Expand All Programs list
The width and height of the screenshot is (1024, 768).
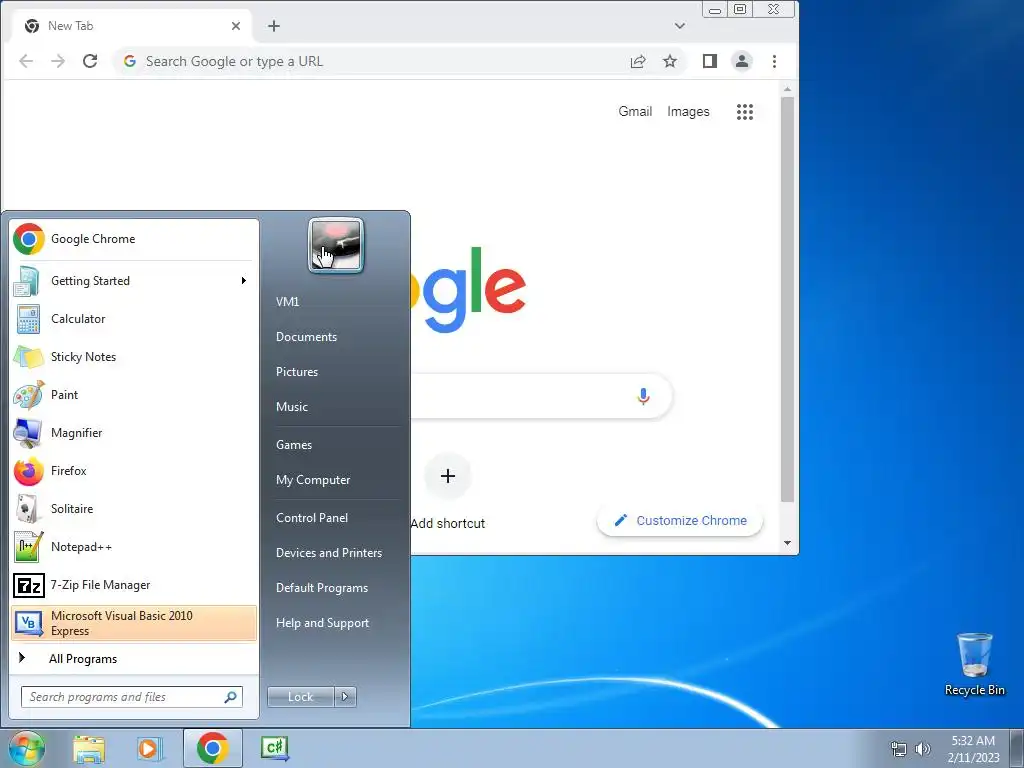[133, 658]
